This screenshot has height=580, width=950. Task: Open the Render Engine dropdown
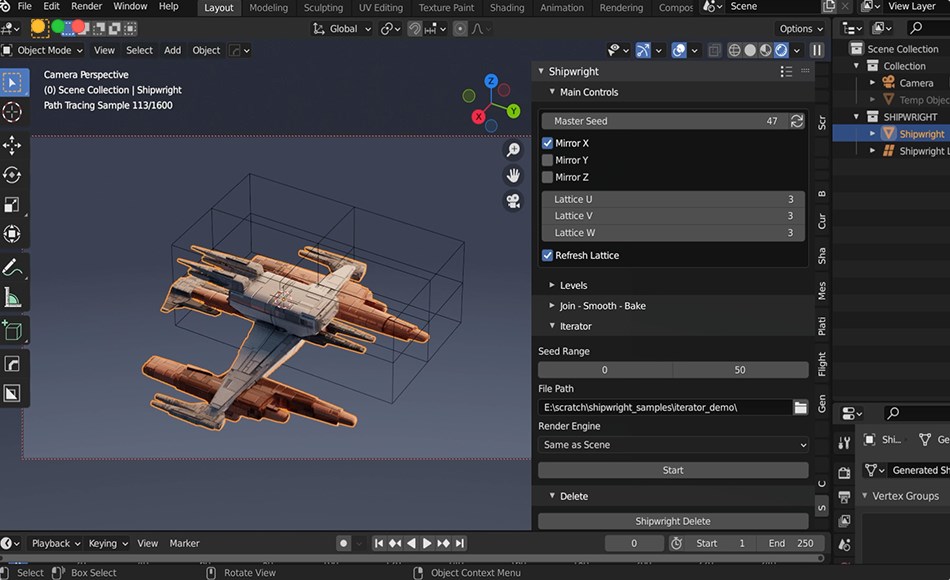click(672, 444)
